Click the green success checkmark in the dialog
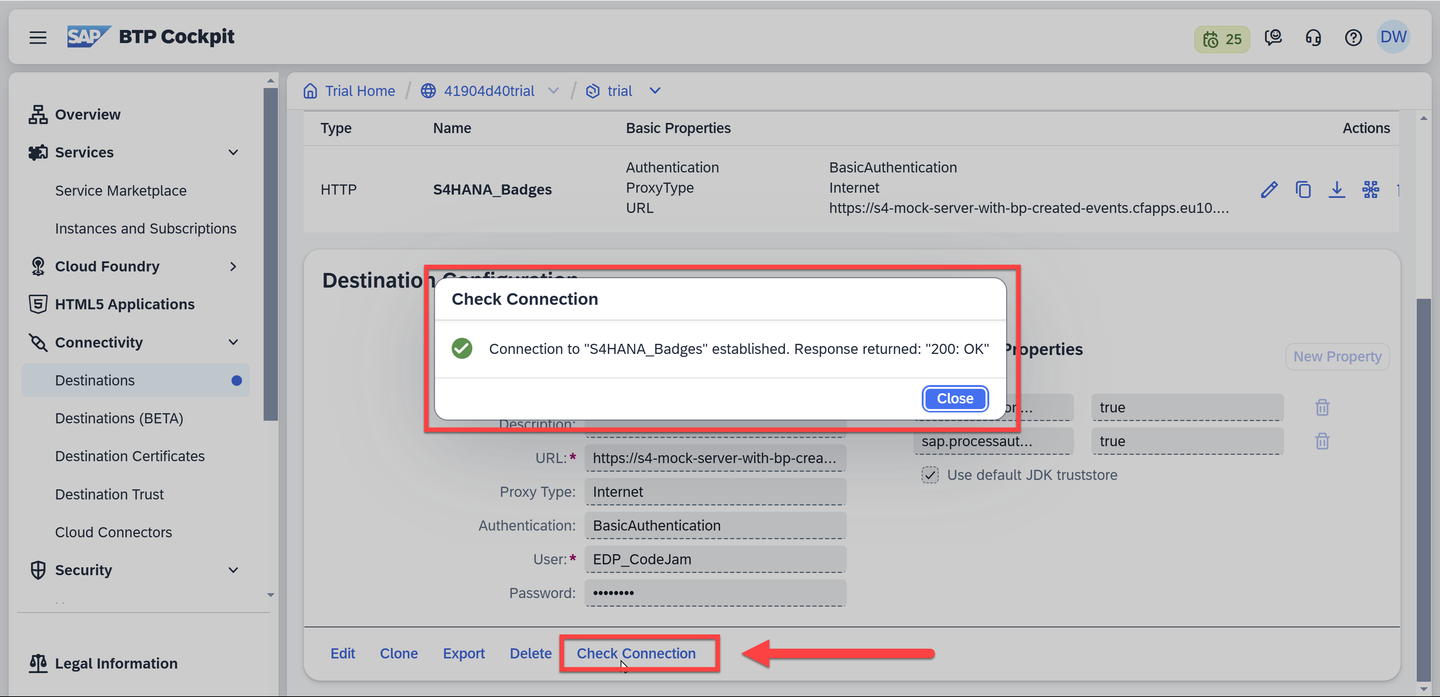This screenshot has width=1440, height=697. coord(462,348)
